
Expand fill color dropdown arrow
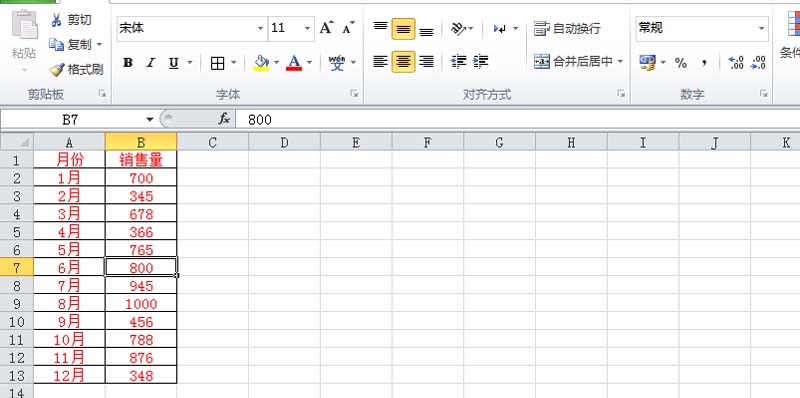pos(277,63)
